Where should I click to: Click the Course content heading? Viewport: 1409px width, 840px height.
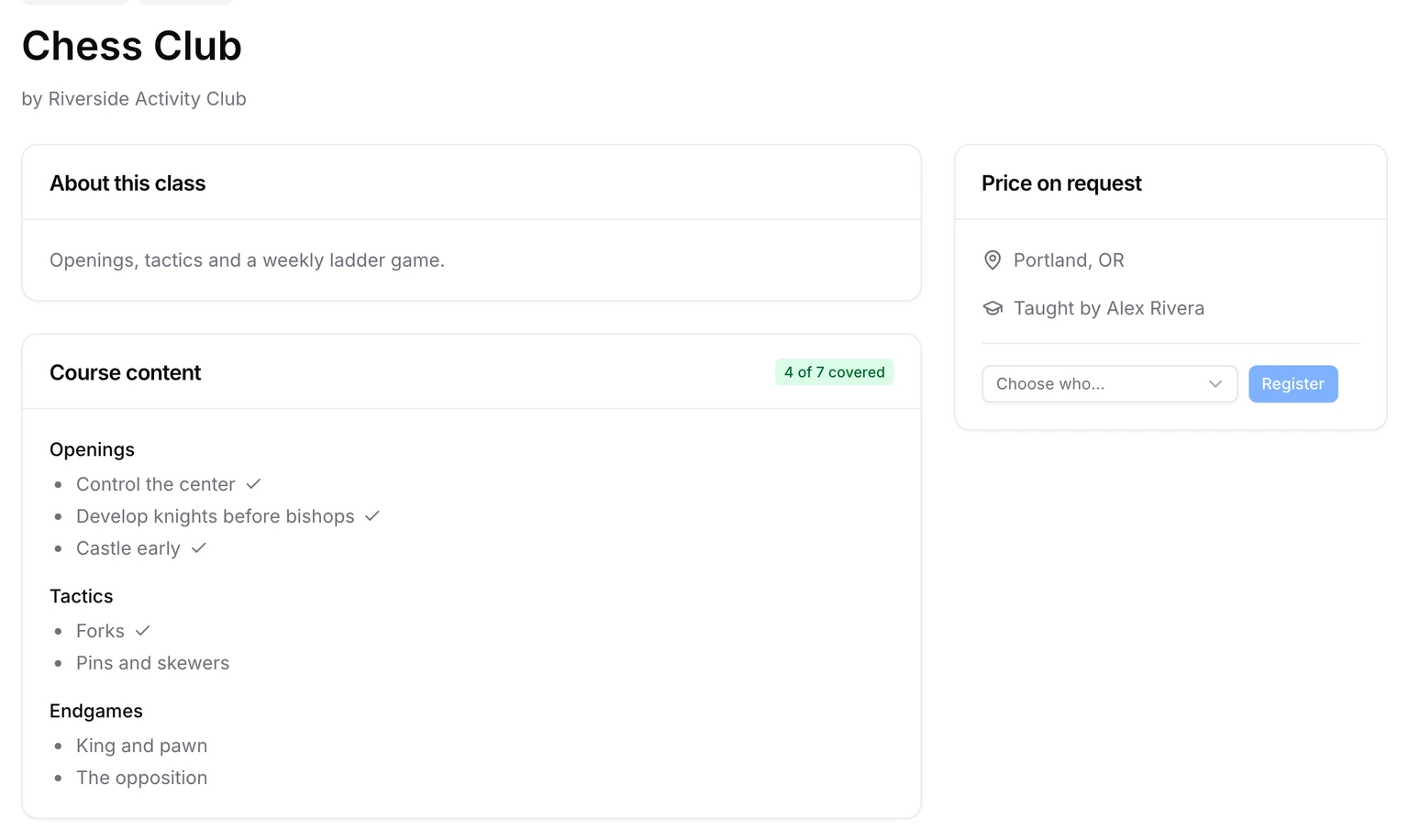point(125,373)
